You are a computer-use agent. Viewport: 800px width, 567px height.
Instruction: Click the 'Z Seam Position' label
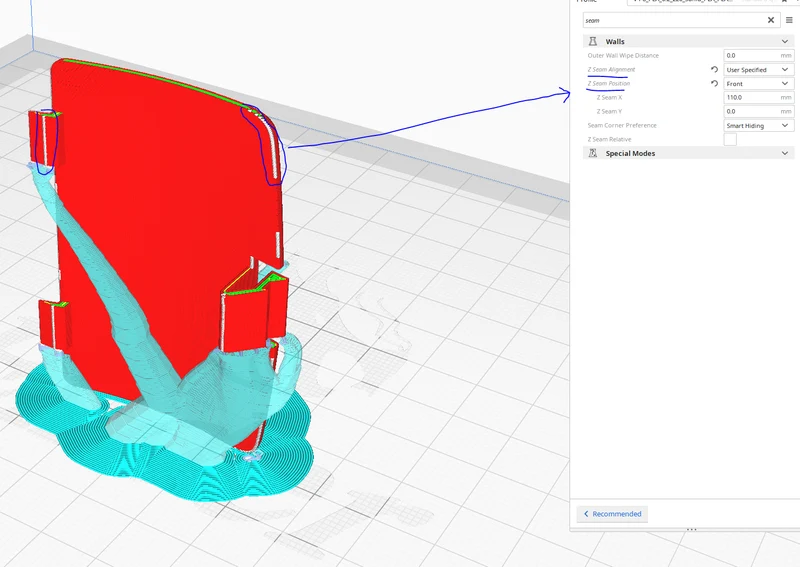tap(609, 83)
